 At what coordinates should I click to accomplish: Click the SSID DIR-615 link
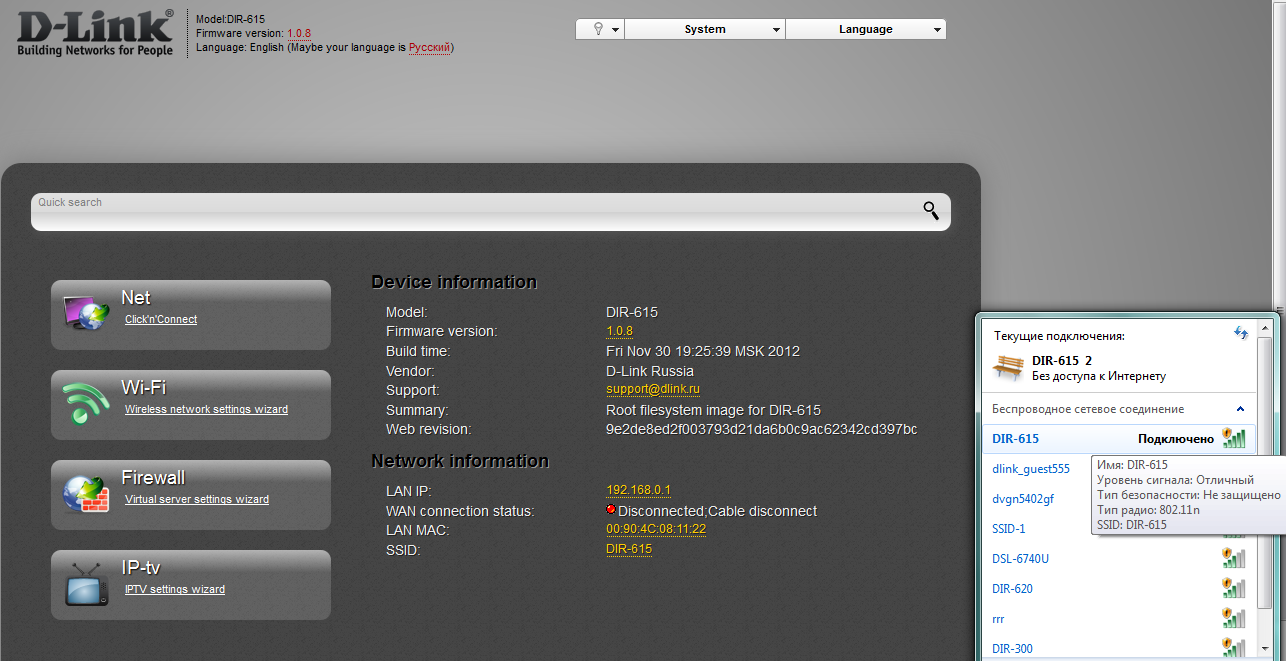tap(629, 549)
